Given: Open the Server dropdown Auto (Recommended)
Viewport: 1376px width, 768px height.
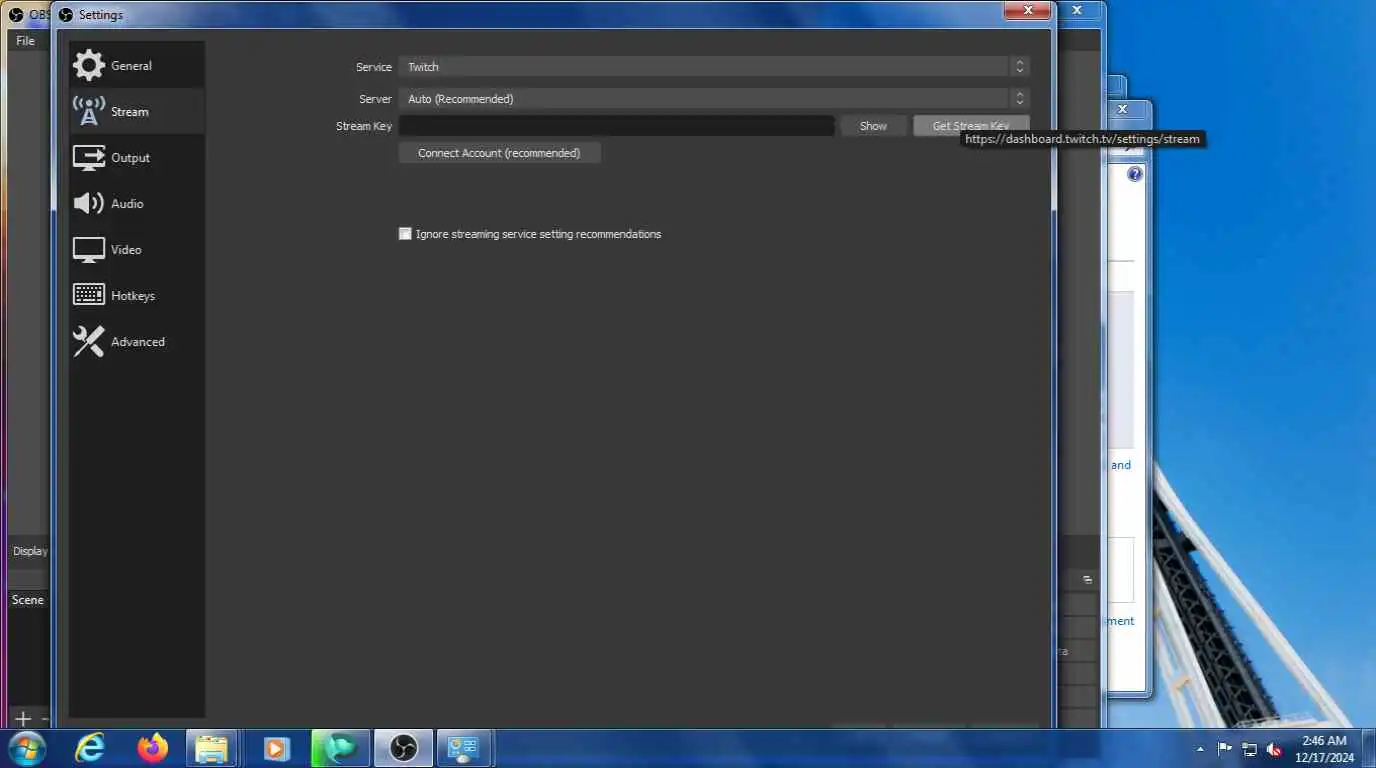Looking at the screenshot, I should point(713,99).
